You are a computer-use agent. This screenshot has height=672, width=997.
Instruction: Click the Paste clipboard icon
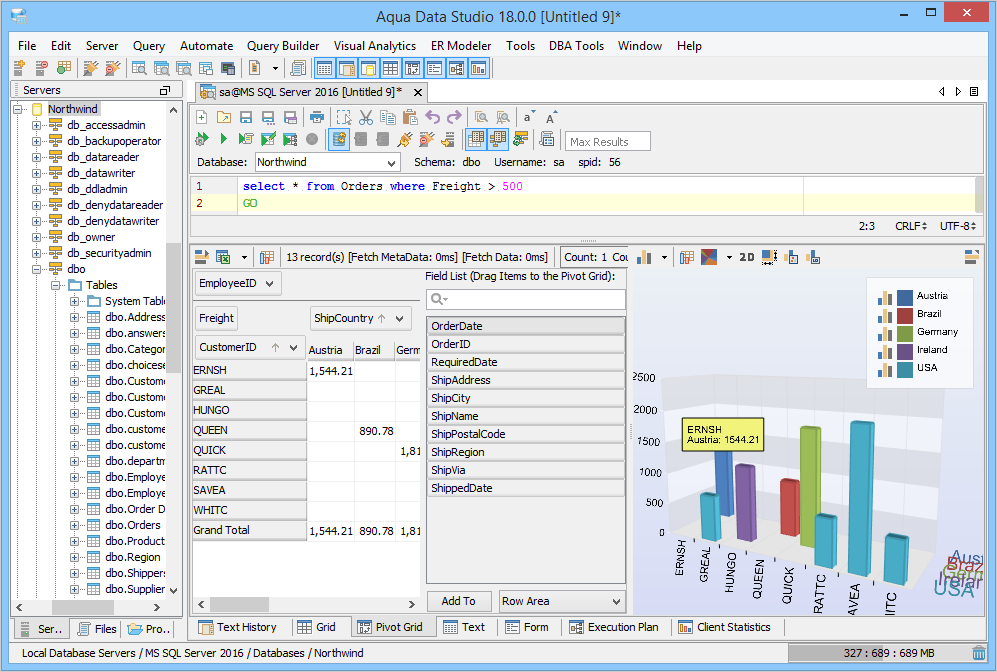pyautogui.click(x=409, y=117)
